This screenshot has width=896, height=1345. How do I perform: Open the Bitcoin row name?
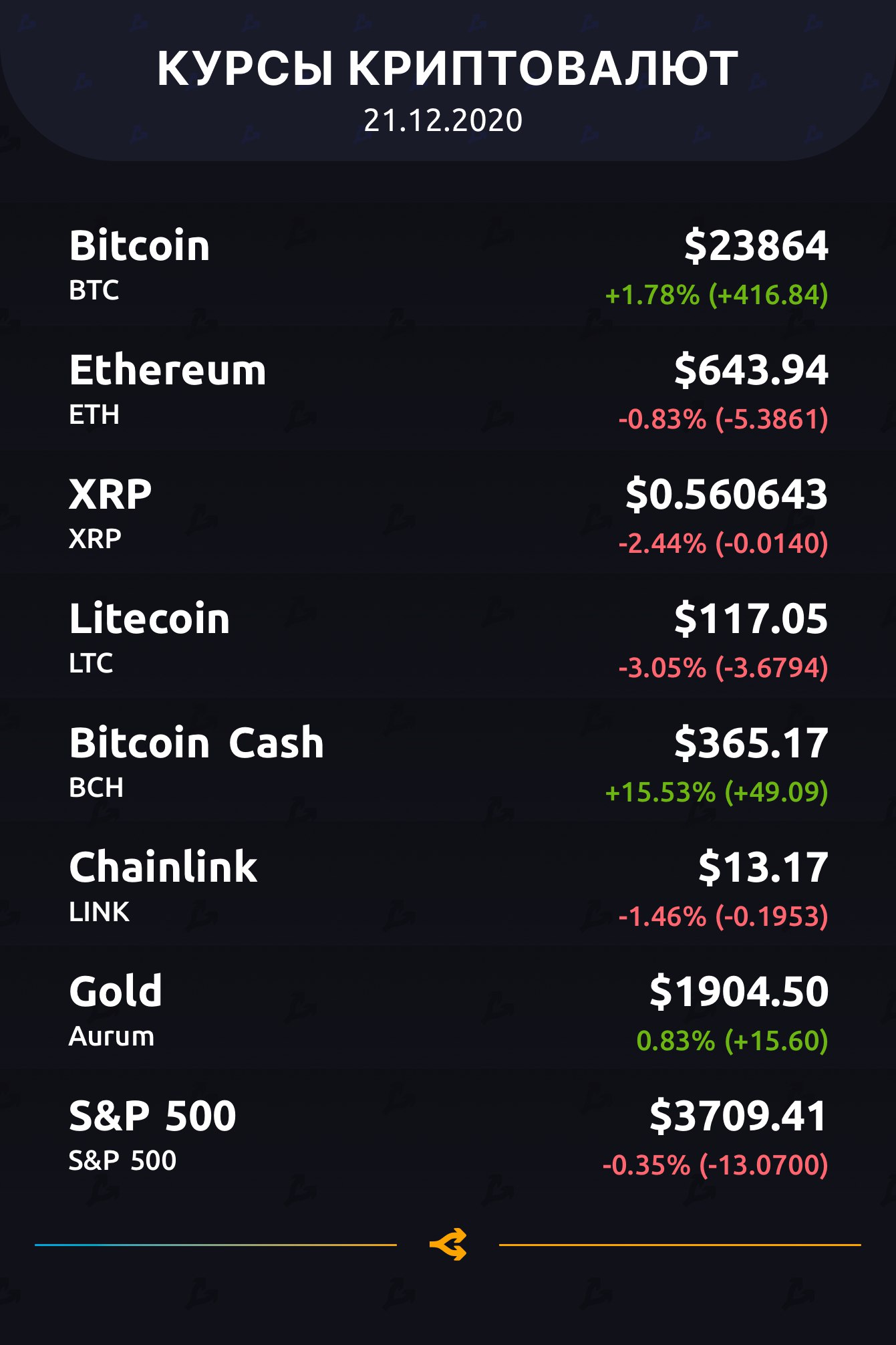click(x=140, y=245)
